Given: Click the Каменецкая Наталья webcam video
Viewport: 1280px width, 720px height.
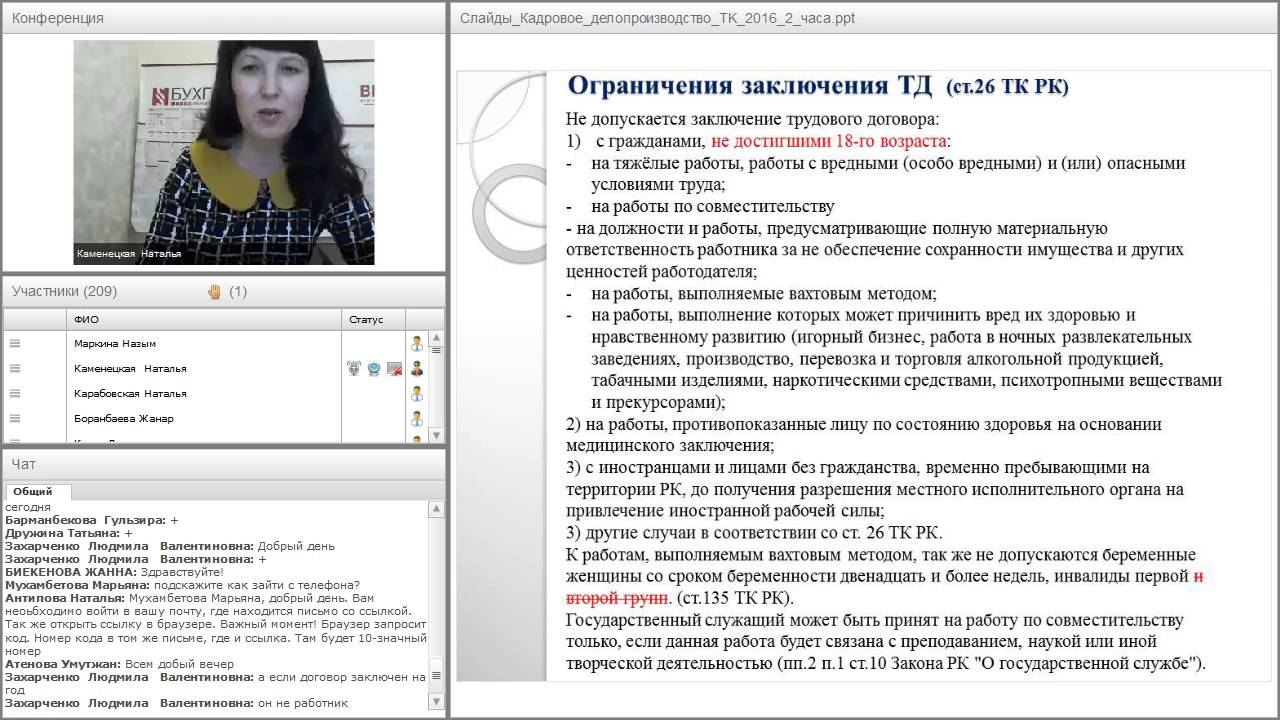Looking at the screenshot, I should point(224,152).
